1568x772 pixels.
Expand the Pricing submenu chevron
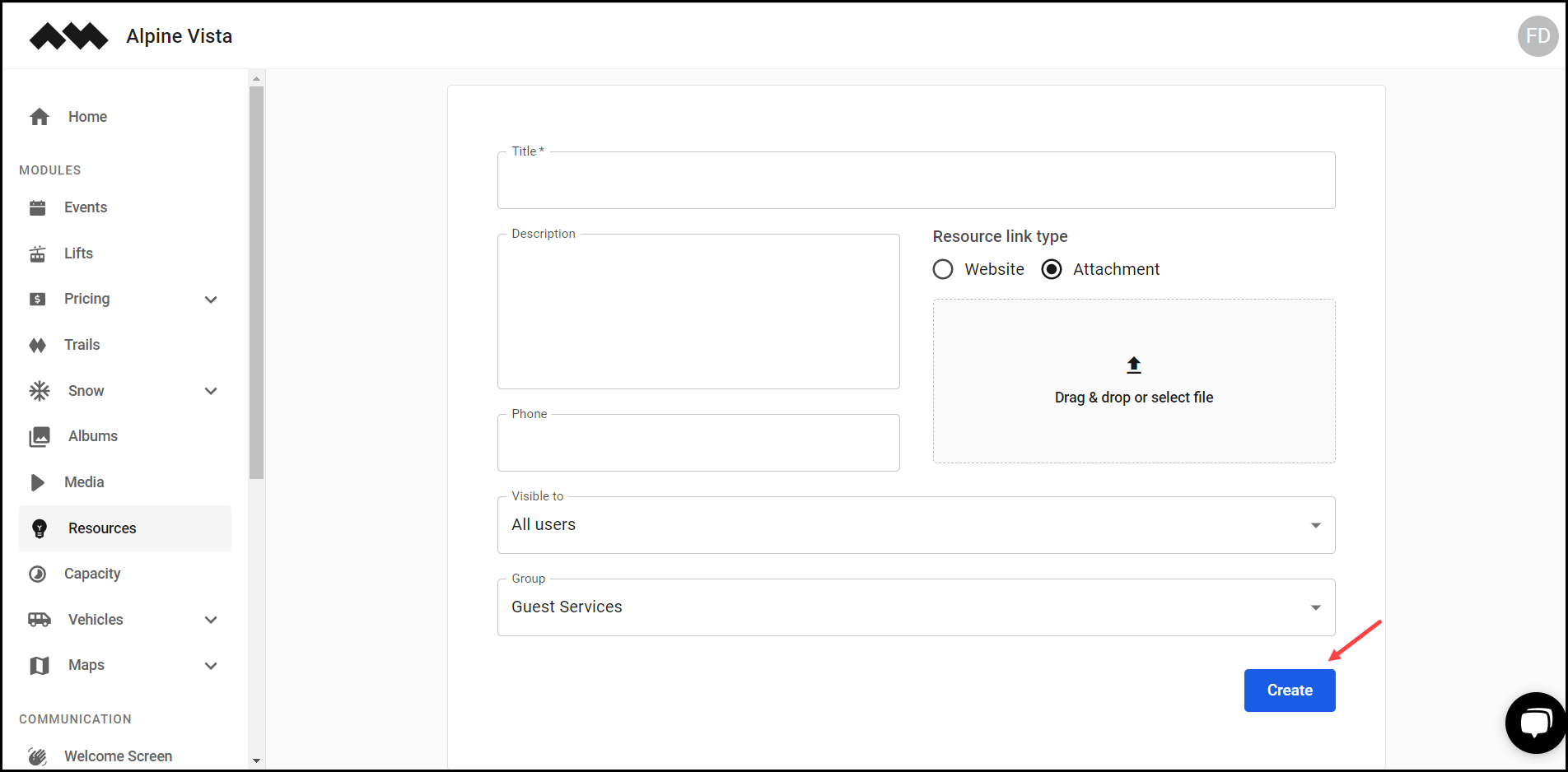point(211,300)
